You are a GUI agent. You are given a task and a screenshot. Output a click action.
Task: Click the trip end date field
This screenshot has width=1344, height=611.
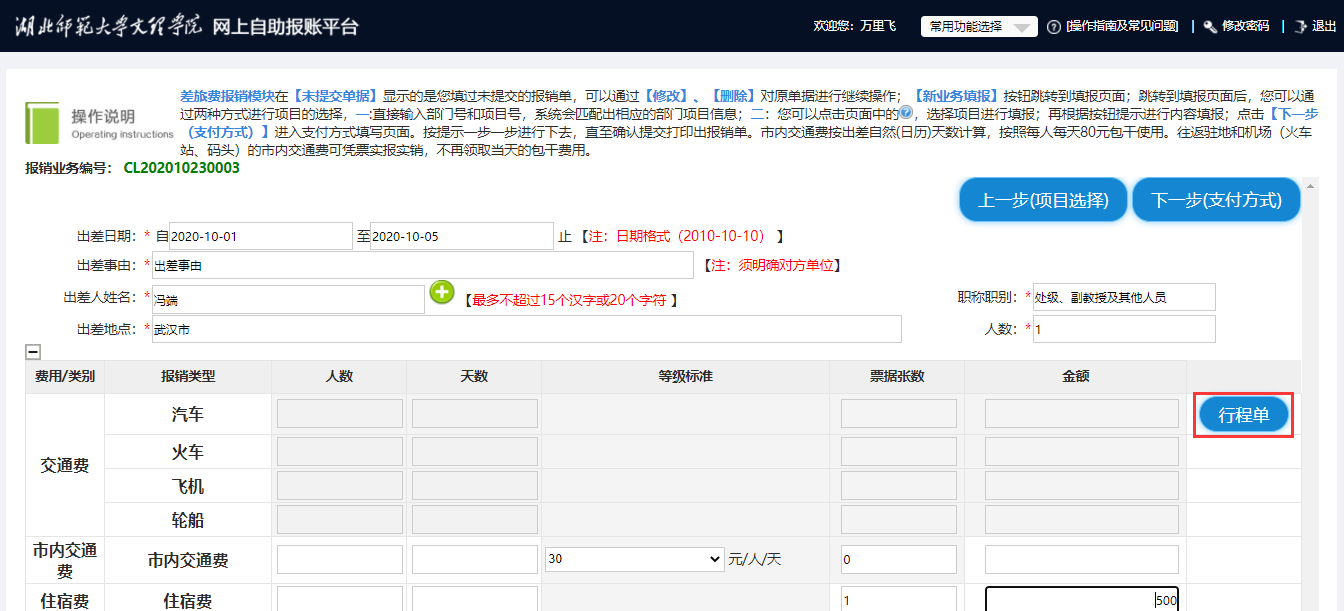461,237
